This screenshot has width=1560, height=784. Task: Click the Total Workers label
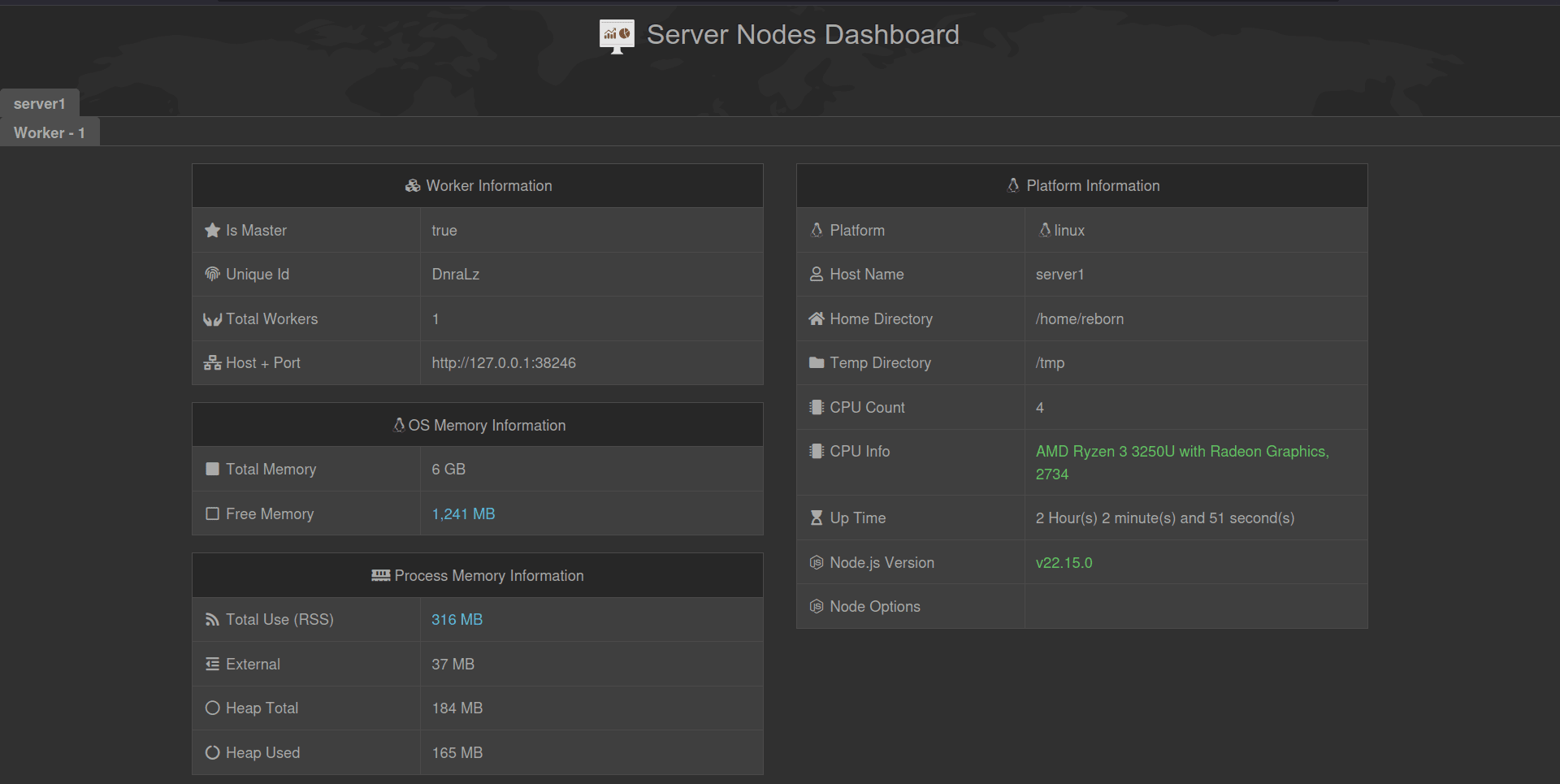pyautogui.click(x=272, y=319)
